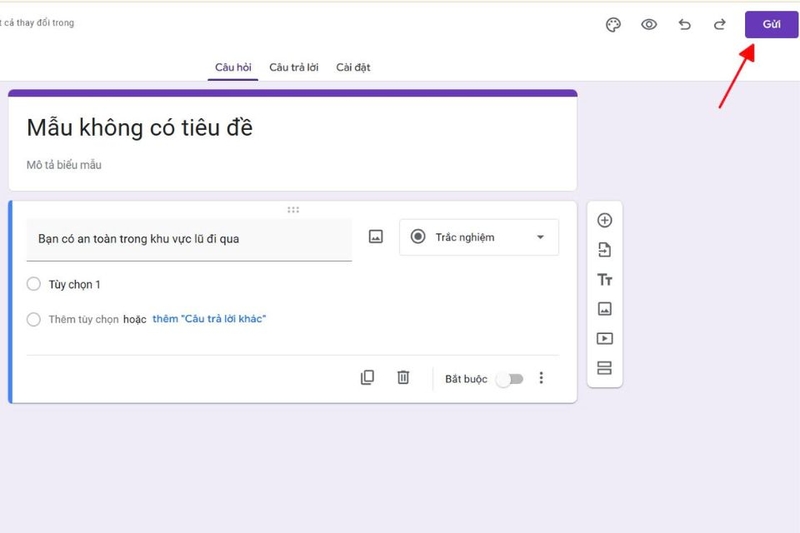Switch to the Câu hỏi tab
Image resolution: width=800 pixels, height=533 pixels.
(233, 67)
